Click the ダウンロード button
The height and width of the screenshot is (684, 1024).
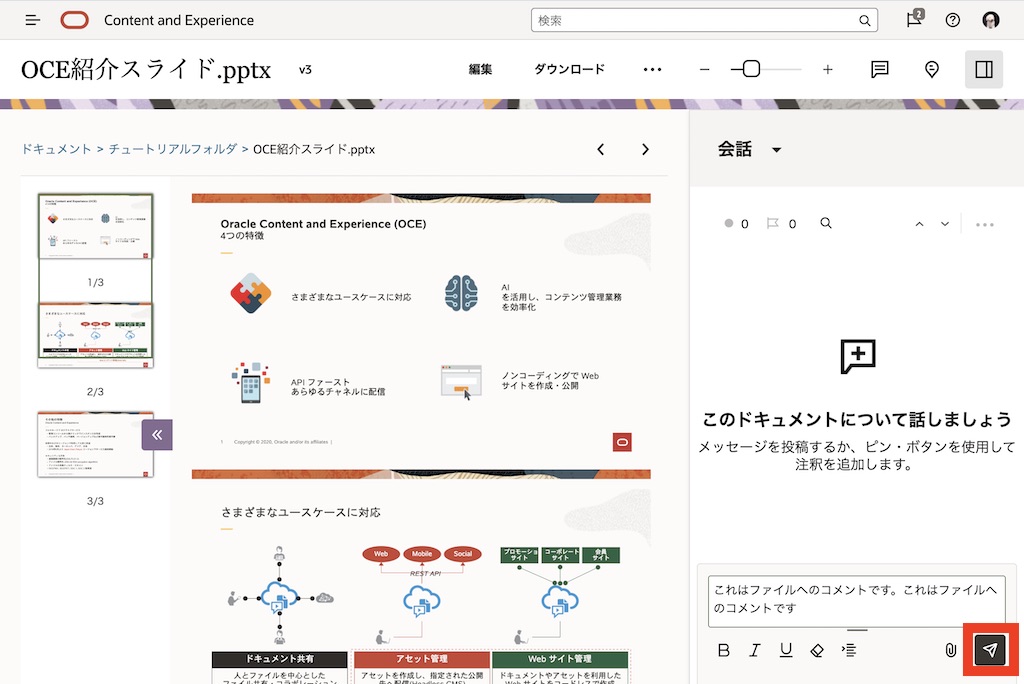tap(570, 69)
